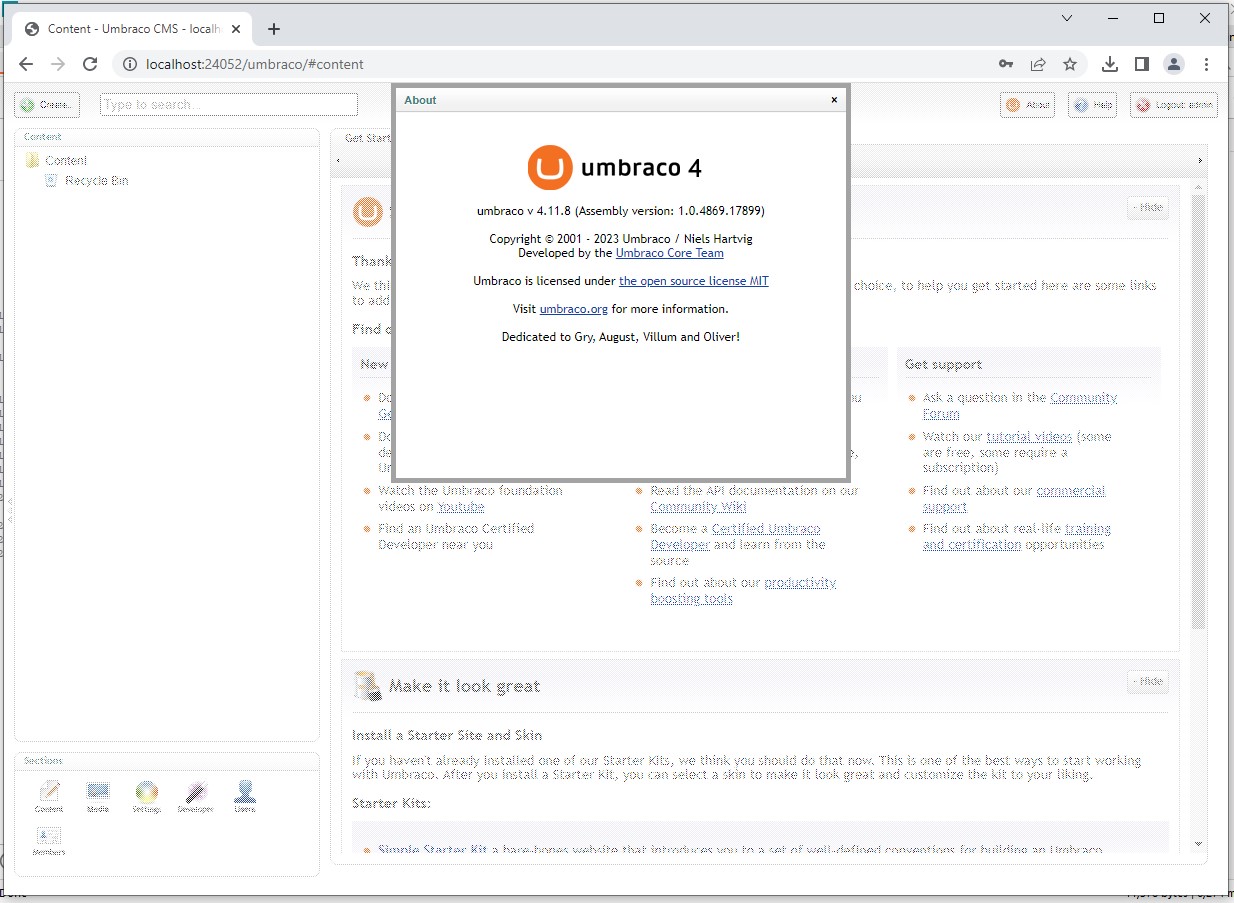Open the Users section icon

245,796
